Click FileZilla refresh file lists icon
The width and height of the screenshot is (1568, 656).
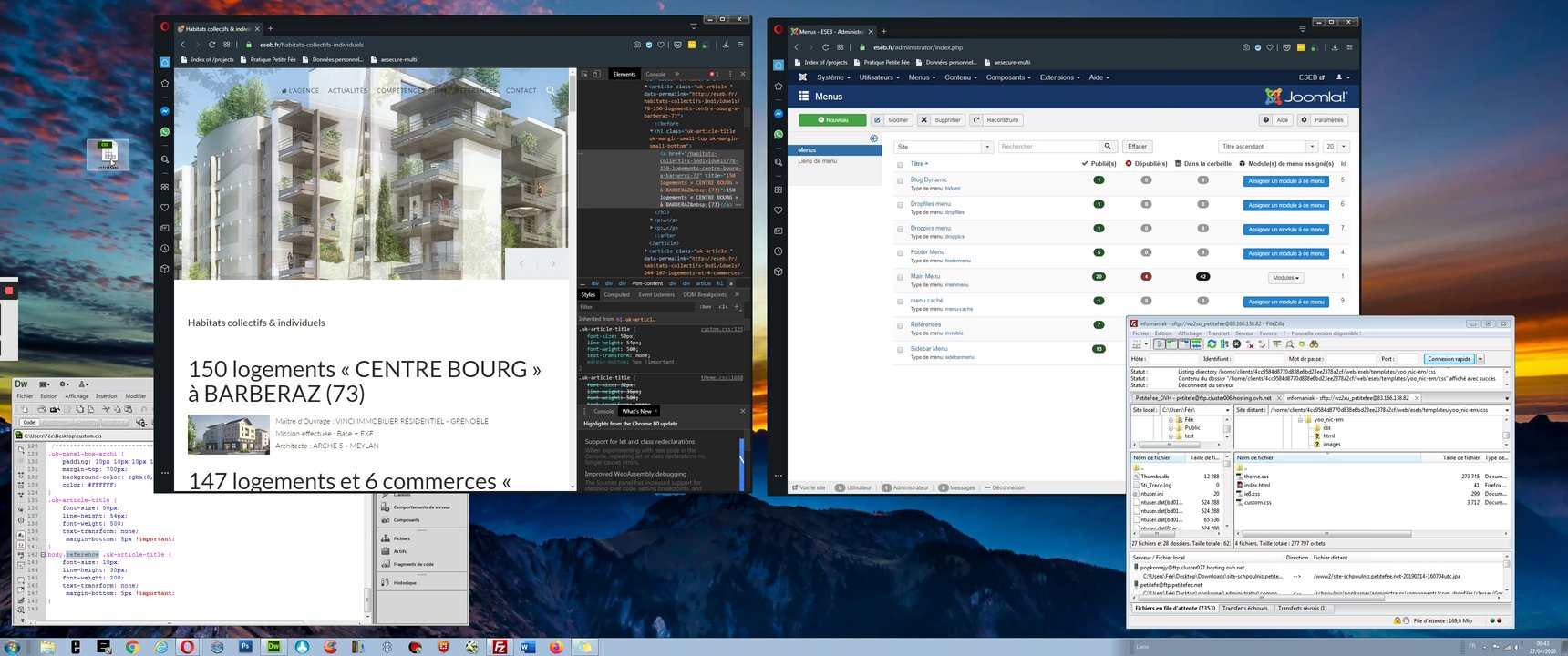1212,344
